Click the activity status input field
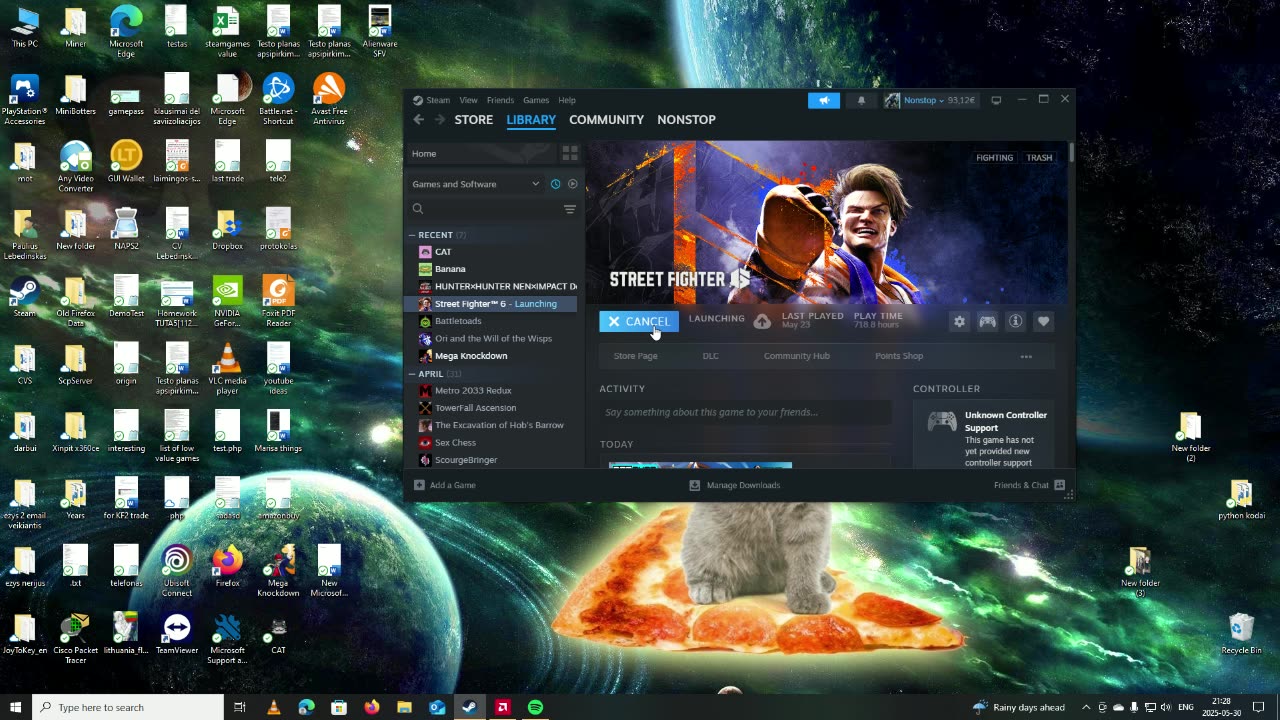 pos(745,412)
